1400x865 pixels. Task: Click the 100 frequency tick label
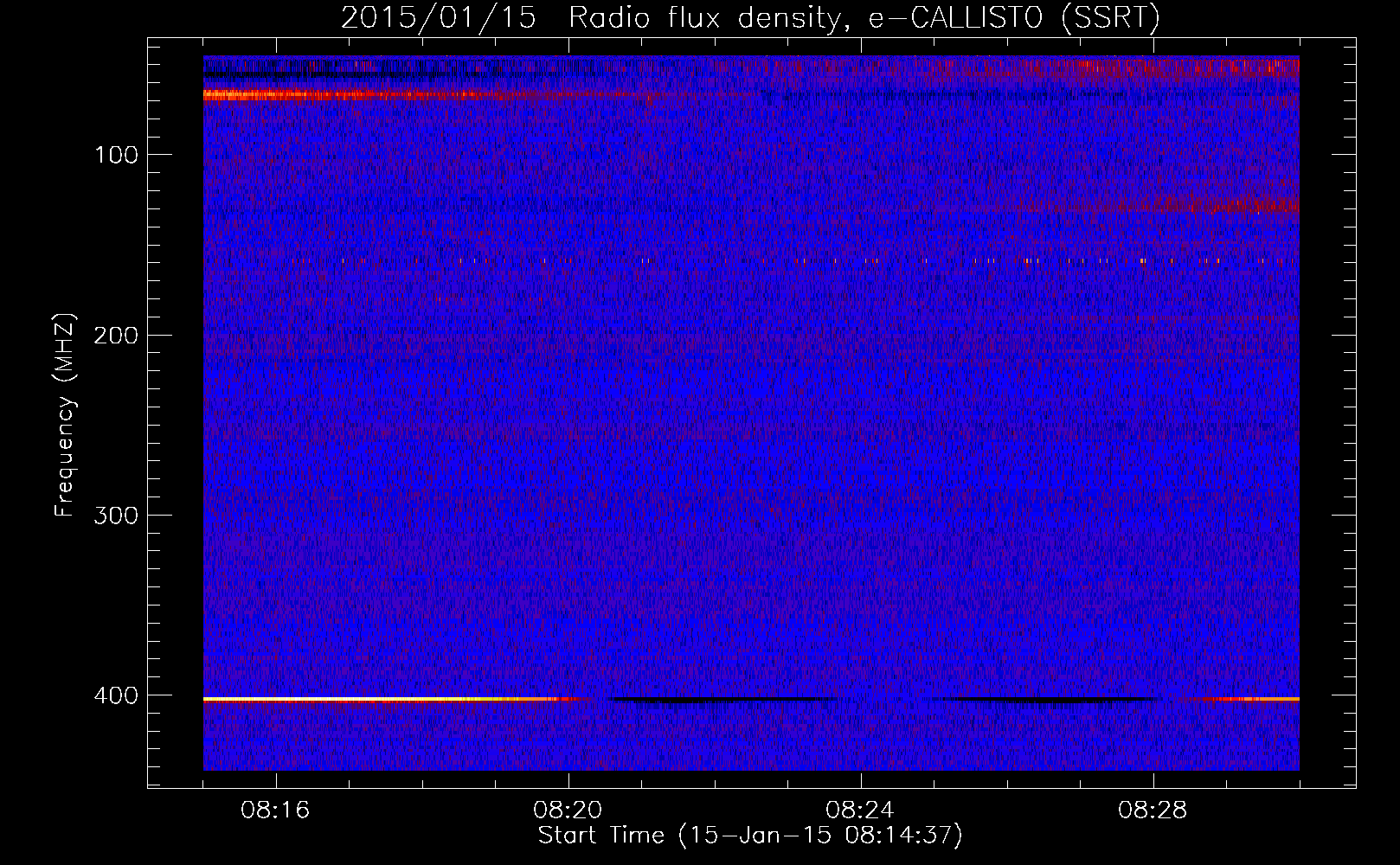116,155
